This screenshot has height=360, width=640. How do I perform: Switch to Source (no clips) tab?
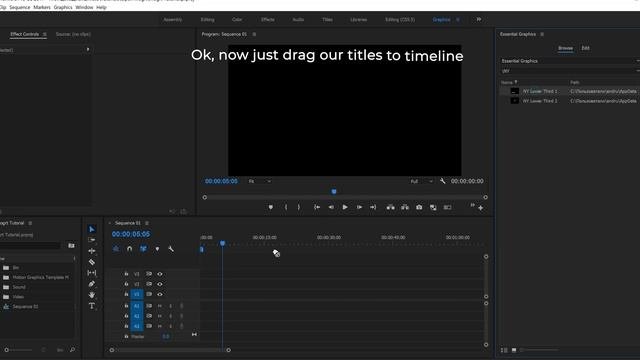tap(73, 34)
